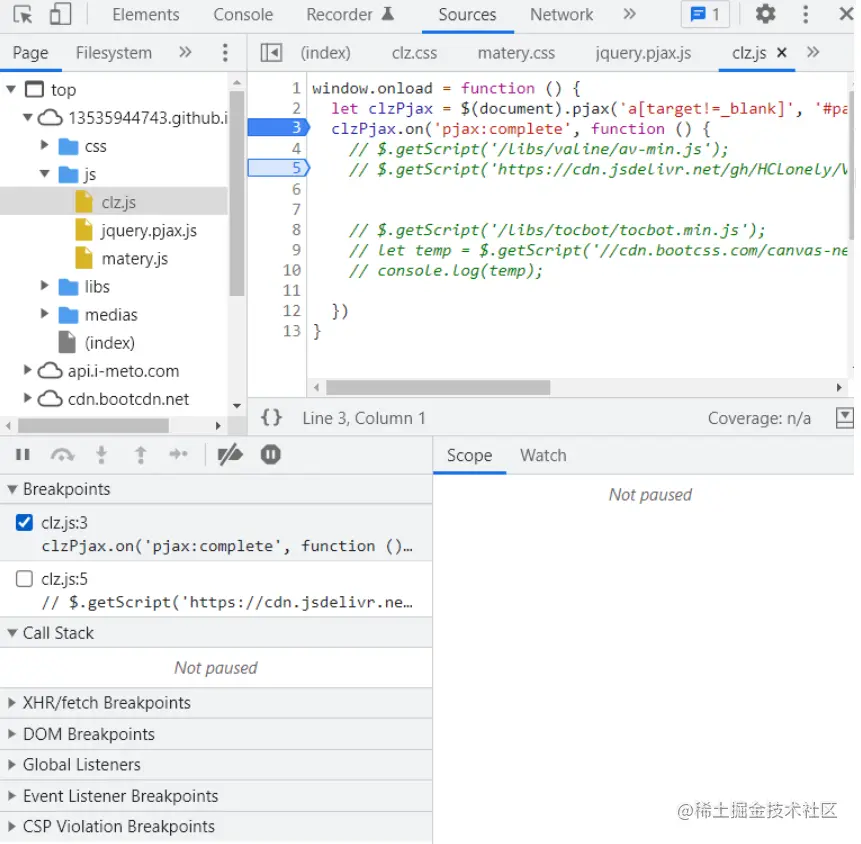Open the Watch tab in debugger sidebar
The width and height of the screenshot is (861, 844).
click(543, 455)
